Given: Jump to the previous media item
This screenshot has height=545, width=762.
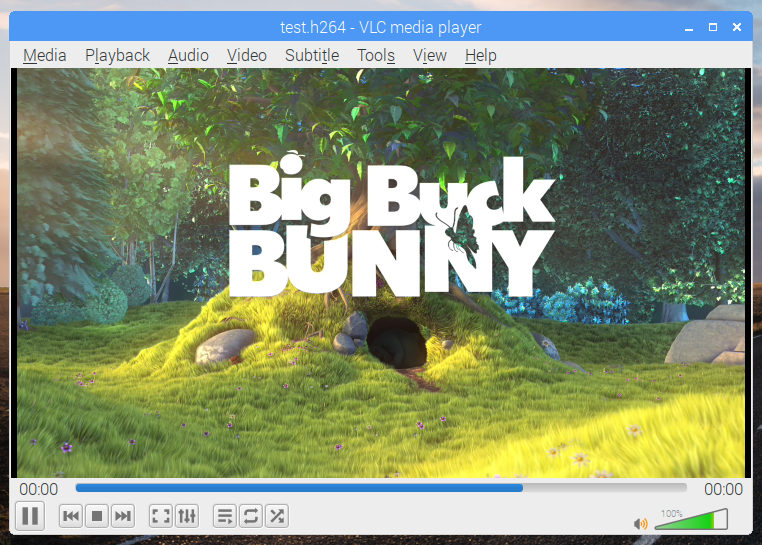Looking at the screenshot, I should 71,516.
